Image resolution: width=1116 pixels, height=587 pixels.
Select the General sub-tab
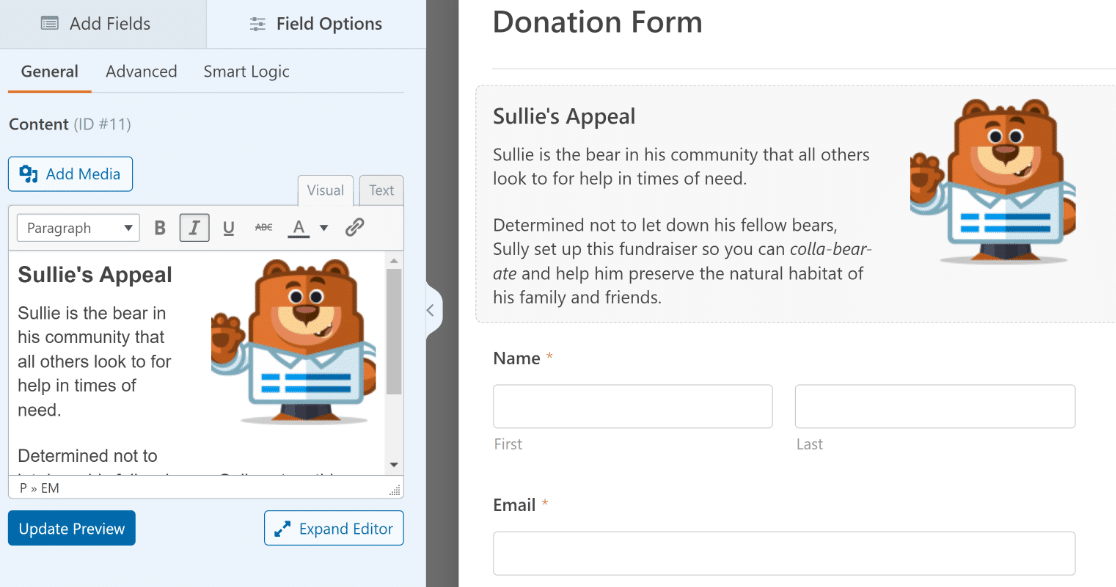(49, 72)
